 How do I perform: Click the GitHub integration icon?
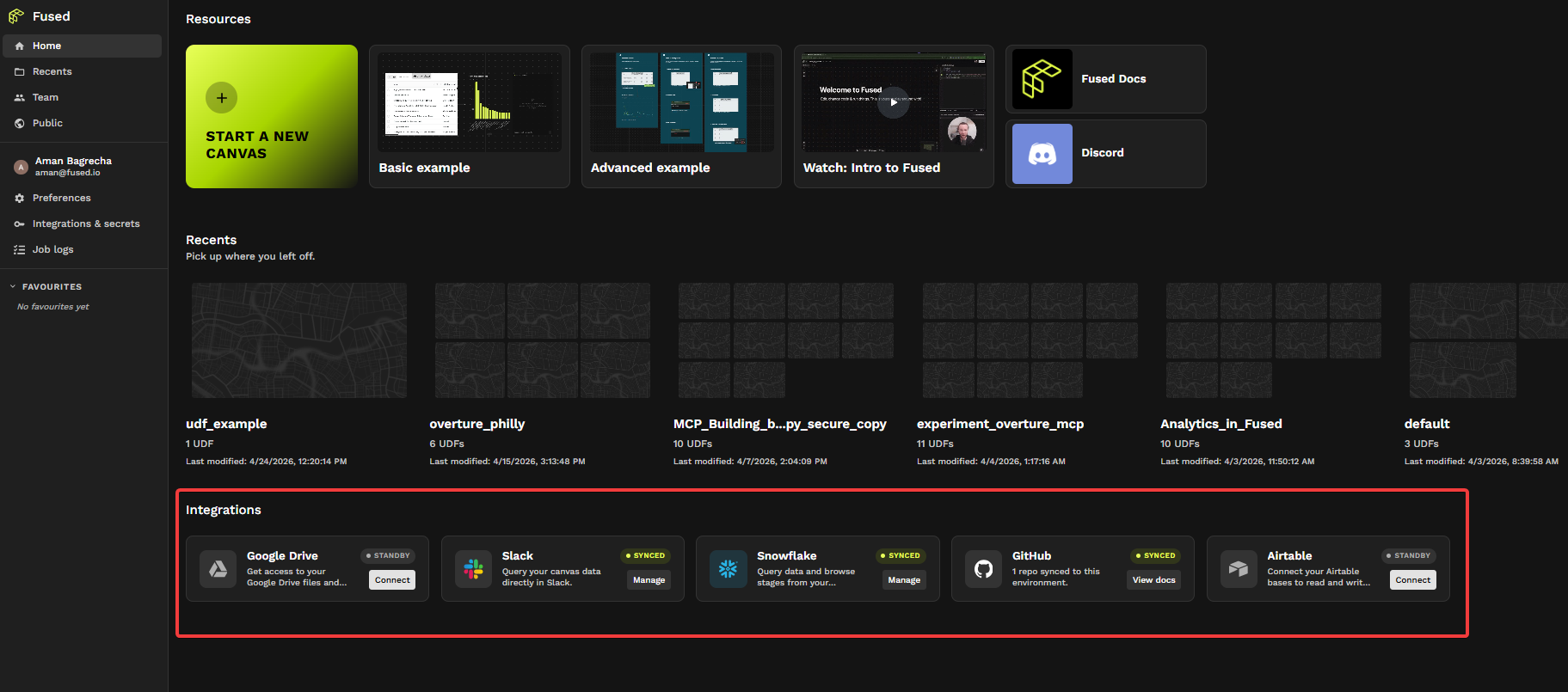[983, 569]
